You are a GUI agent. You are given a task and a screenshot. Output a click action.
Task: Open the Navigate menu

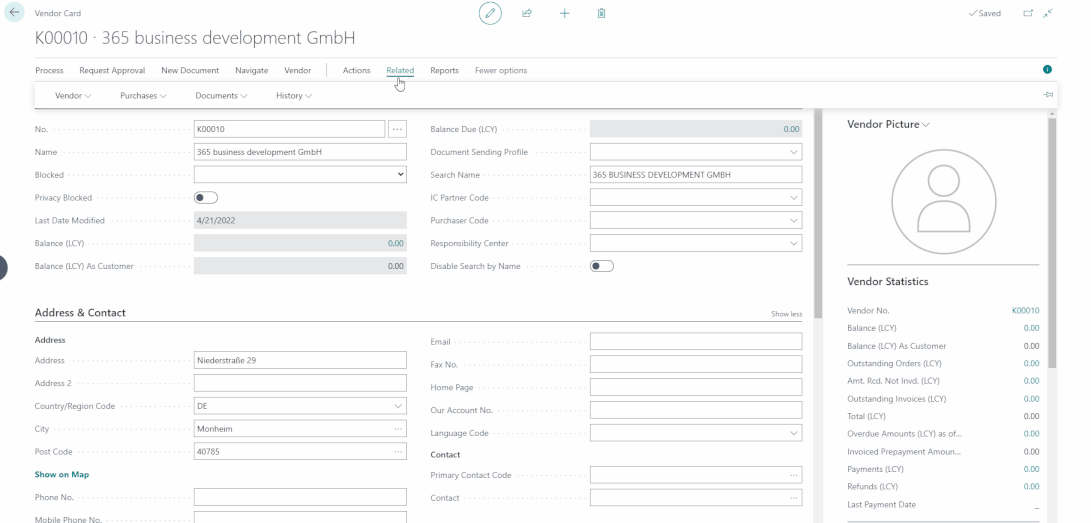(251, 70)
